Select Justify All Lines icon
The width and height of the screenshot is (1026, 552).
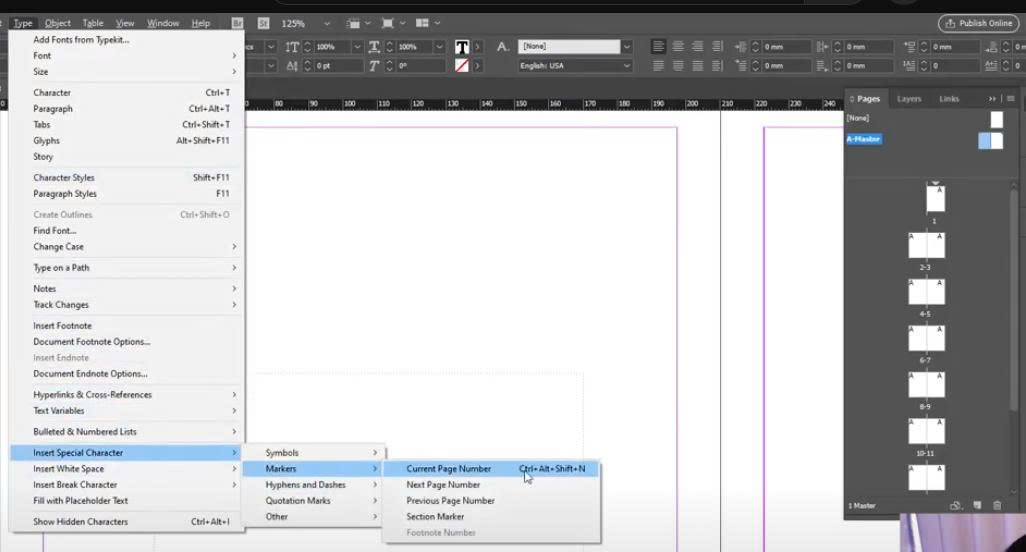click(x=698, y=65)
